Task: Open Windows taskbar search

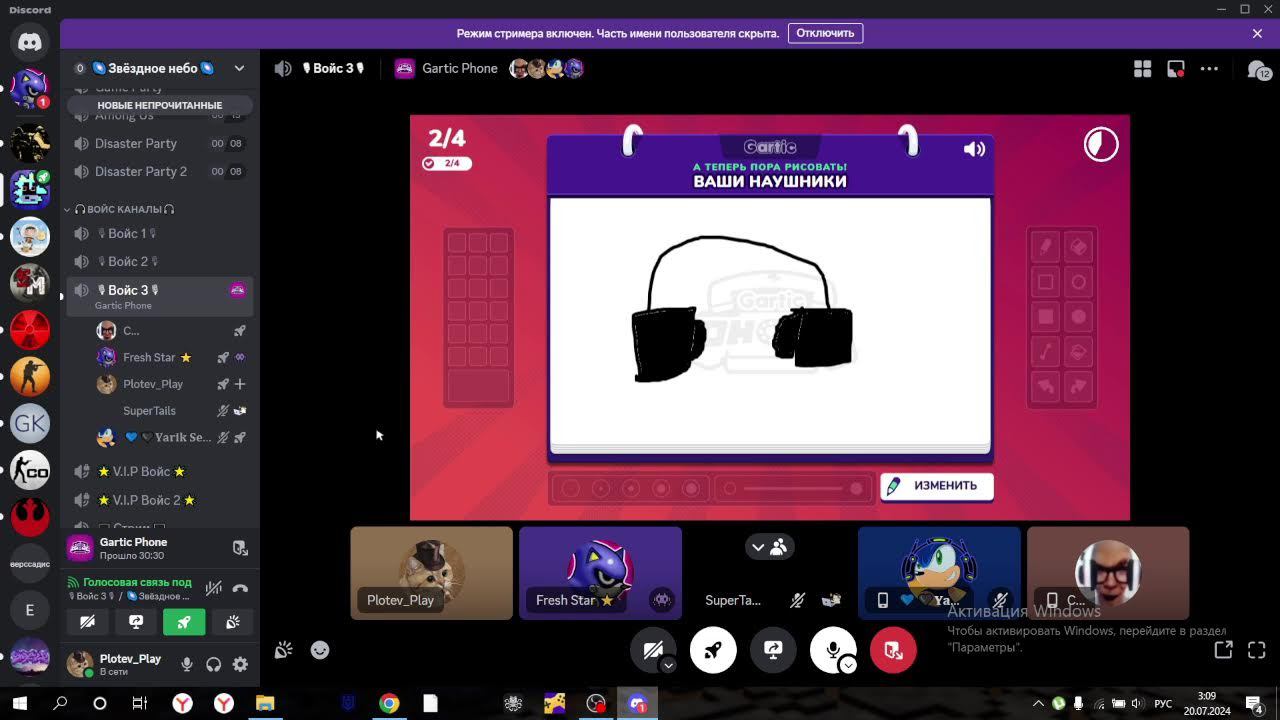Action: [60, 703]
